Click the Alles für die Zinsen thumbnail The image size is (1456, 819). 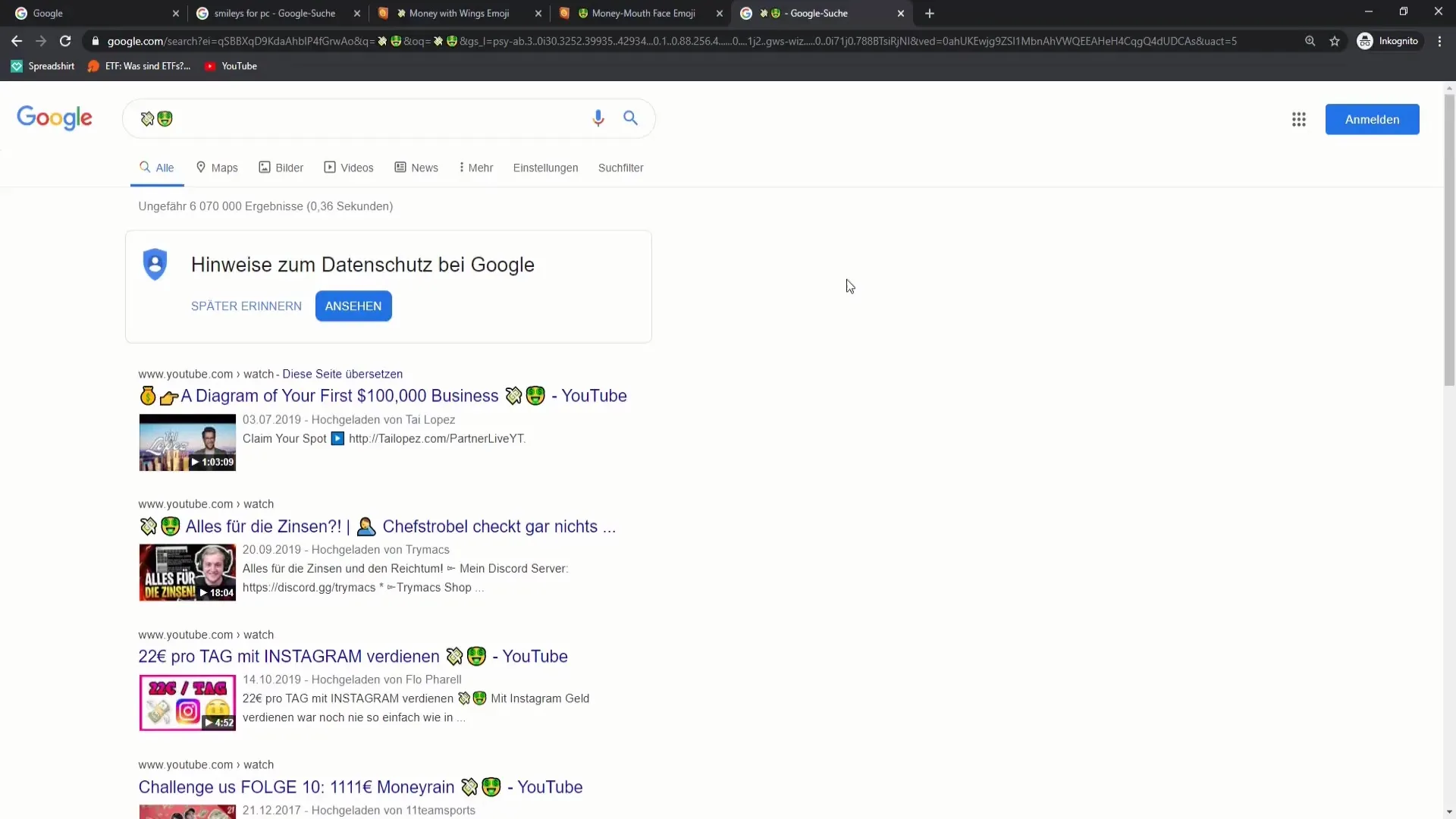coord(187,573)
